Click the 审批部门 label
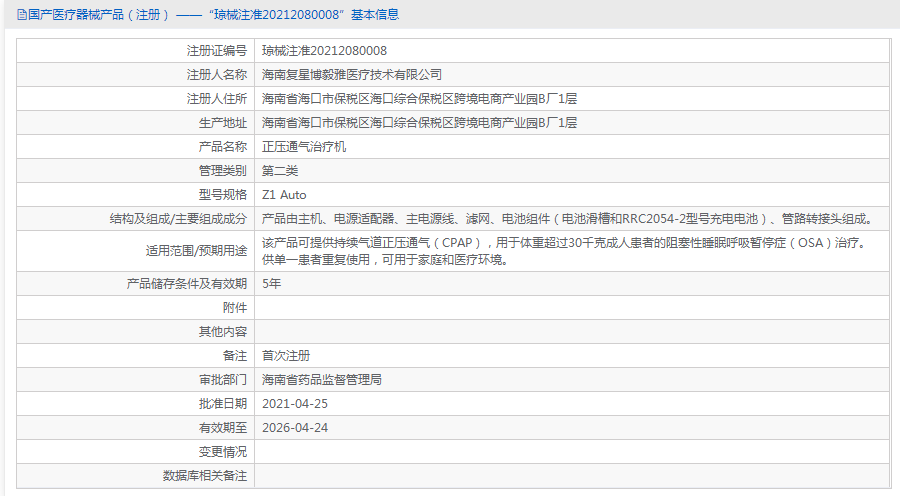Screen dimensions: 900x496 [x=223, y=381]
